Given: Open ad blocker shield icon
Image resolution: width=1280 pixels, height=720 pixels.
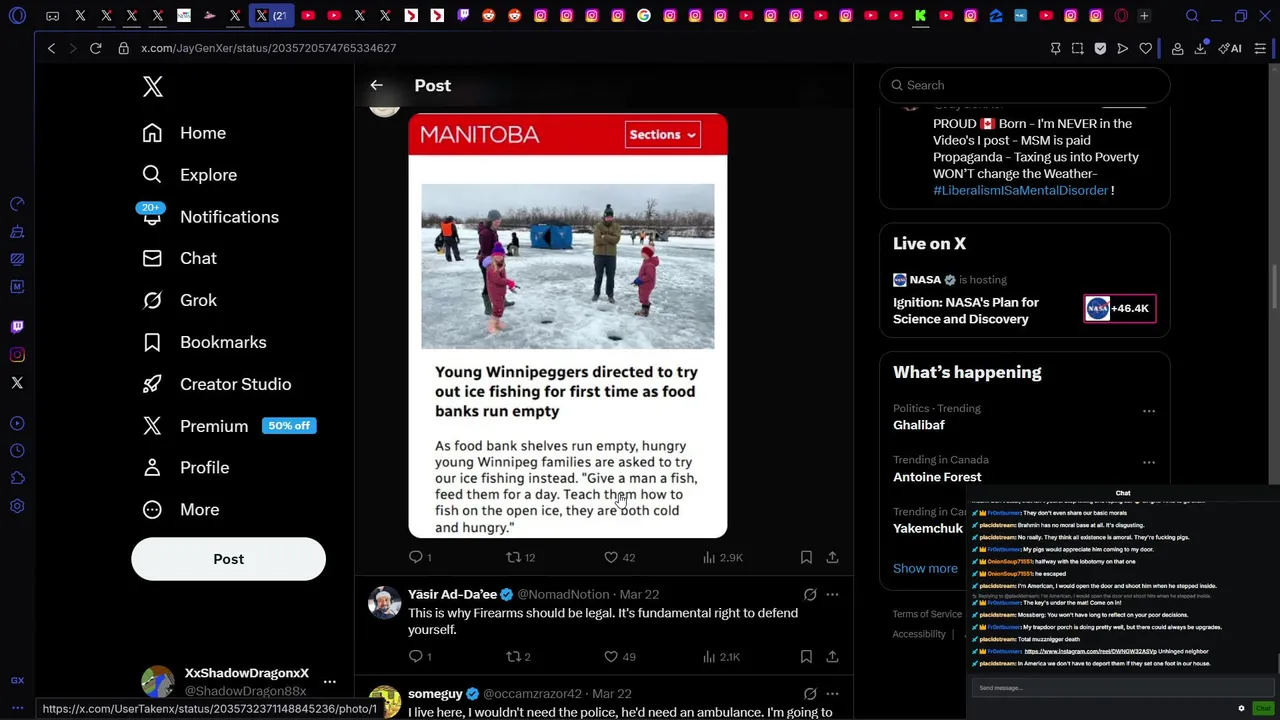Looking at the screenshot, I should [x=1100, y=48].
